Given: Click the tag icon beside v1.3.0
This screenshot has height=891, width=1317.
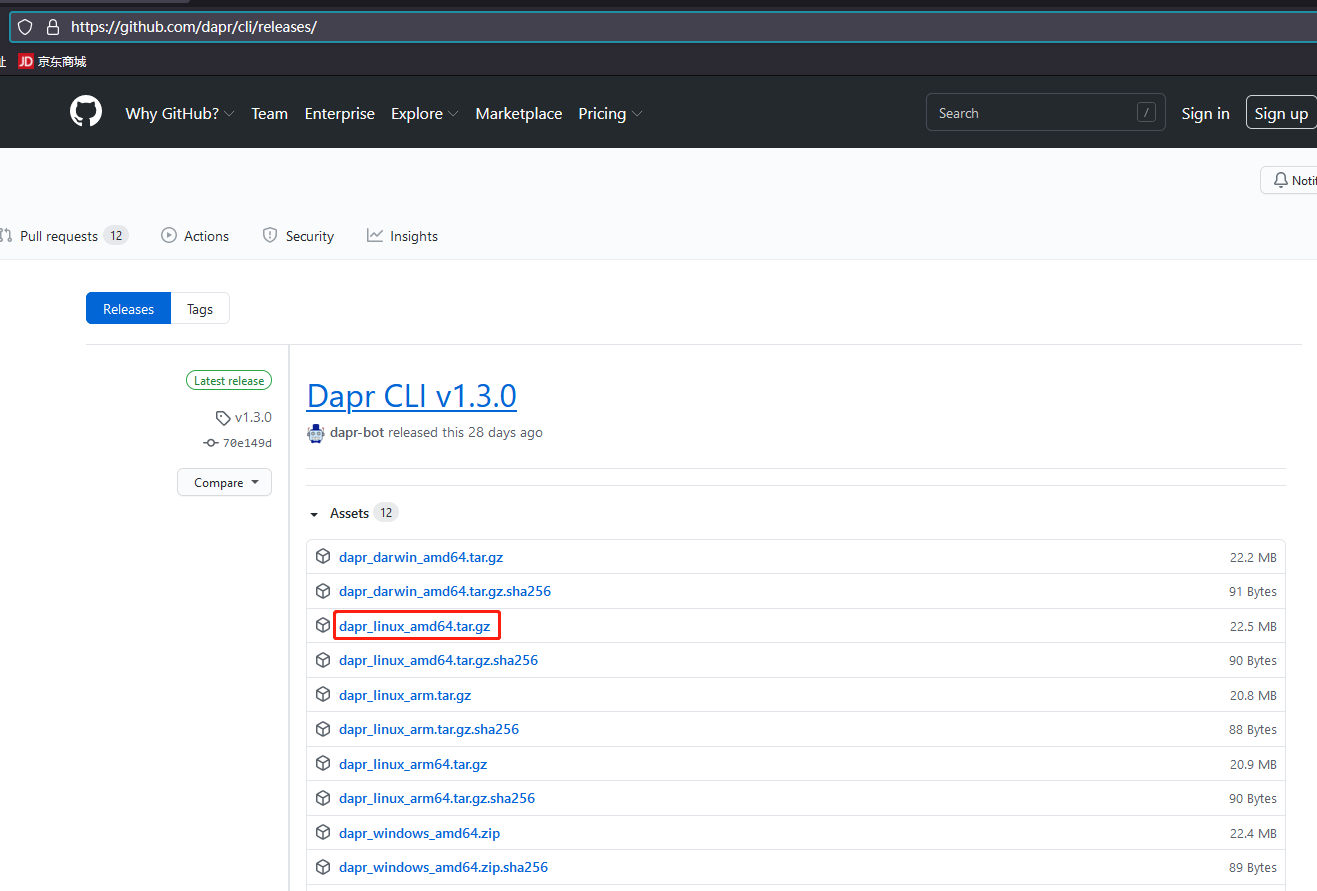Looking at the screenshot, I should [x=223, y=418].
